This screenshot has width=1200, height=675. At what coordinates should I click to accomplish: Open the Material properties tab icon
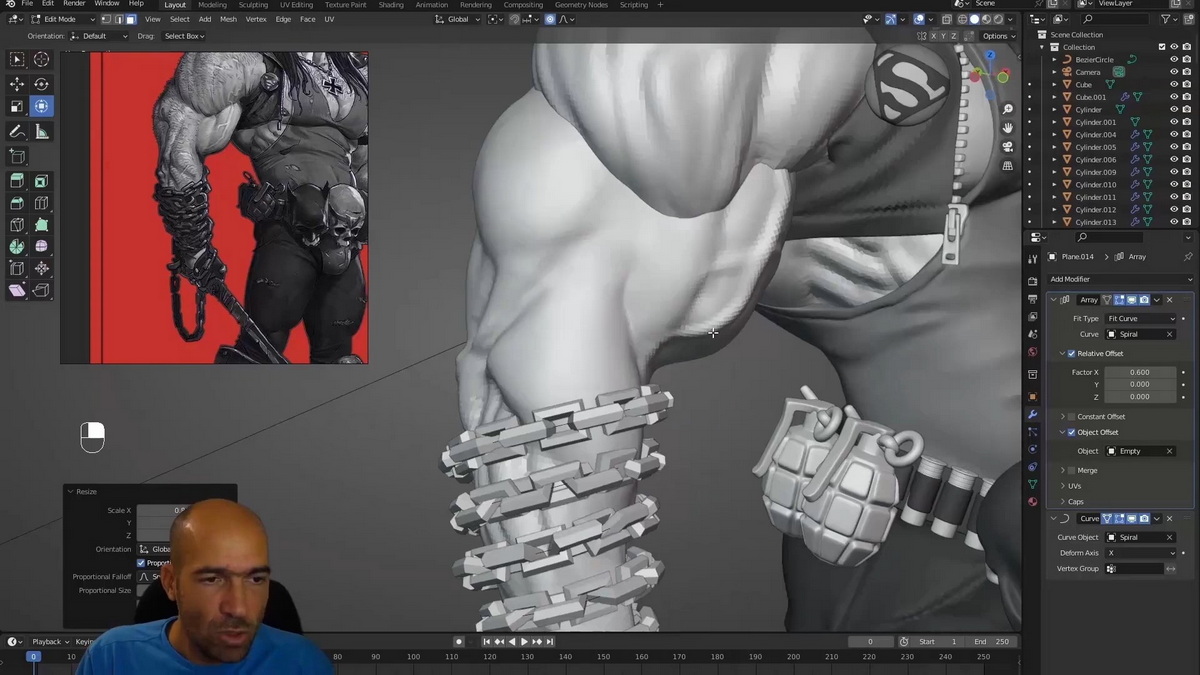tap(1033, 501)
